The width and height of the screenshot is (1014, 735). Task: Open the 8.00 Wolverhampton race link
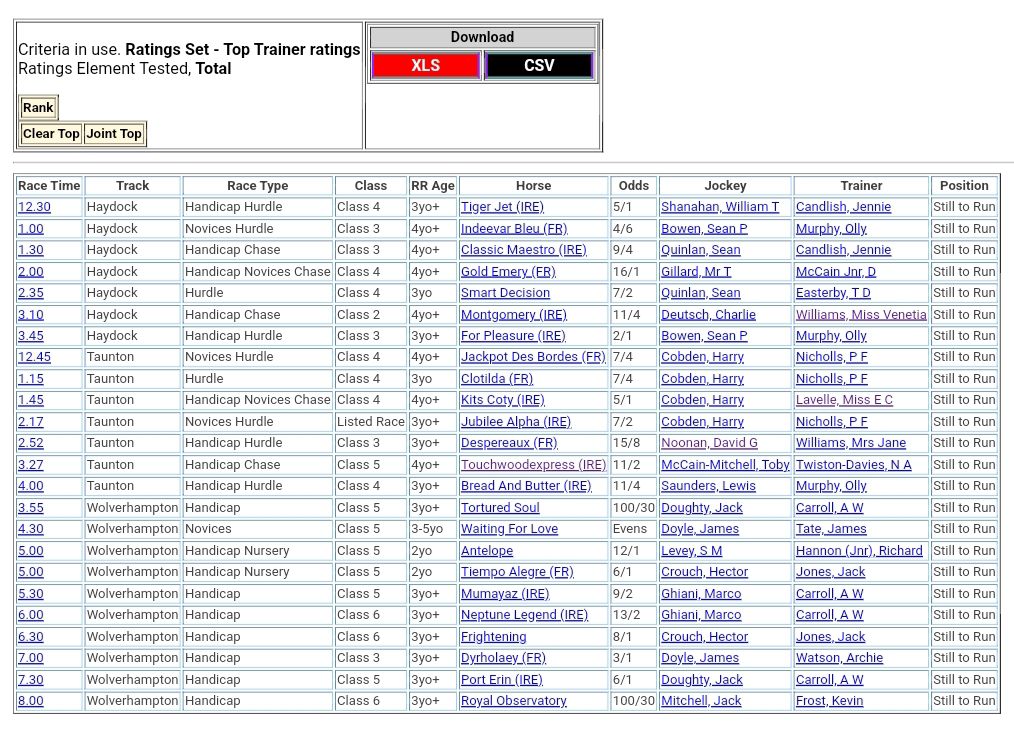coord(31,701)
